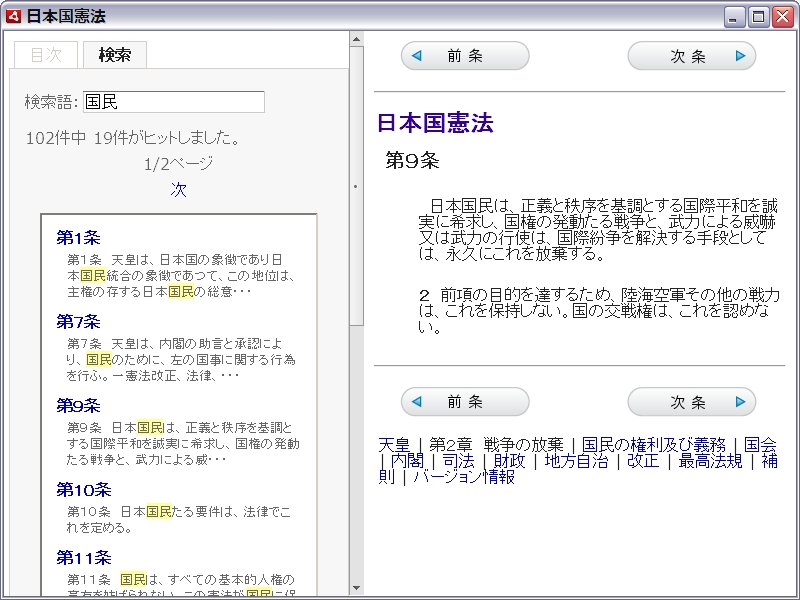Open search result 第7条
800x600 pixels.
pyautogui.click(x=78, y=322)
